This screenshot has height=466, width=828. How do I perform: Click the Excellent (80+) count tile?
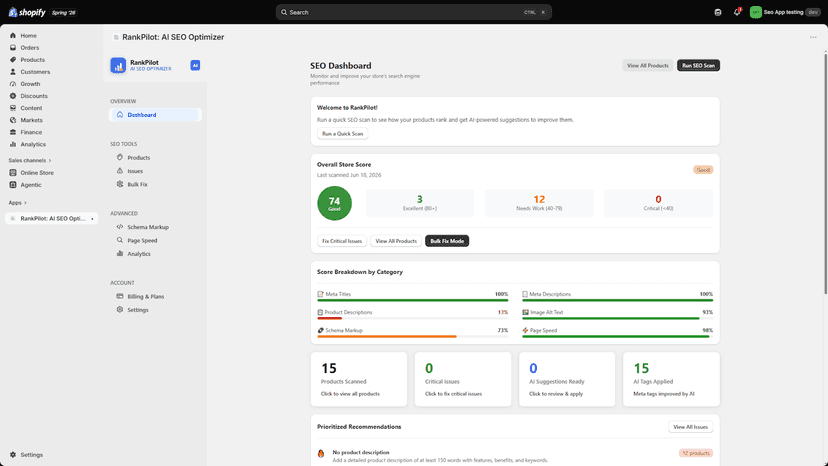[x=420, y=203]
